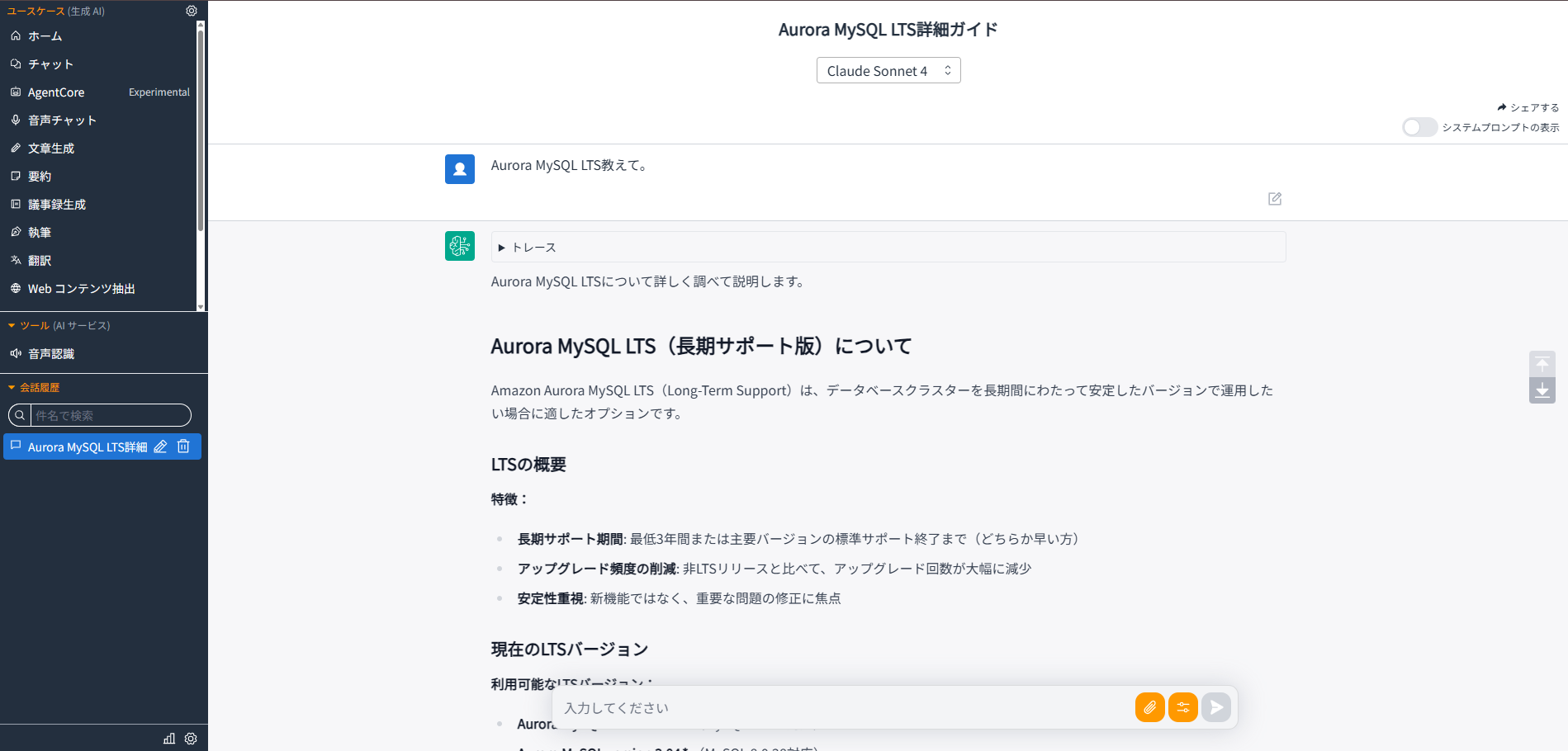Viewport: 1568px width, 751px height.
Task: Click the search magnifier icon
Action: pos(20,415)
